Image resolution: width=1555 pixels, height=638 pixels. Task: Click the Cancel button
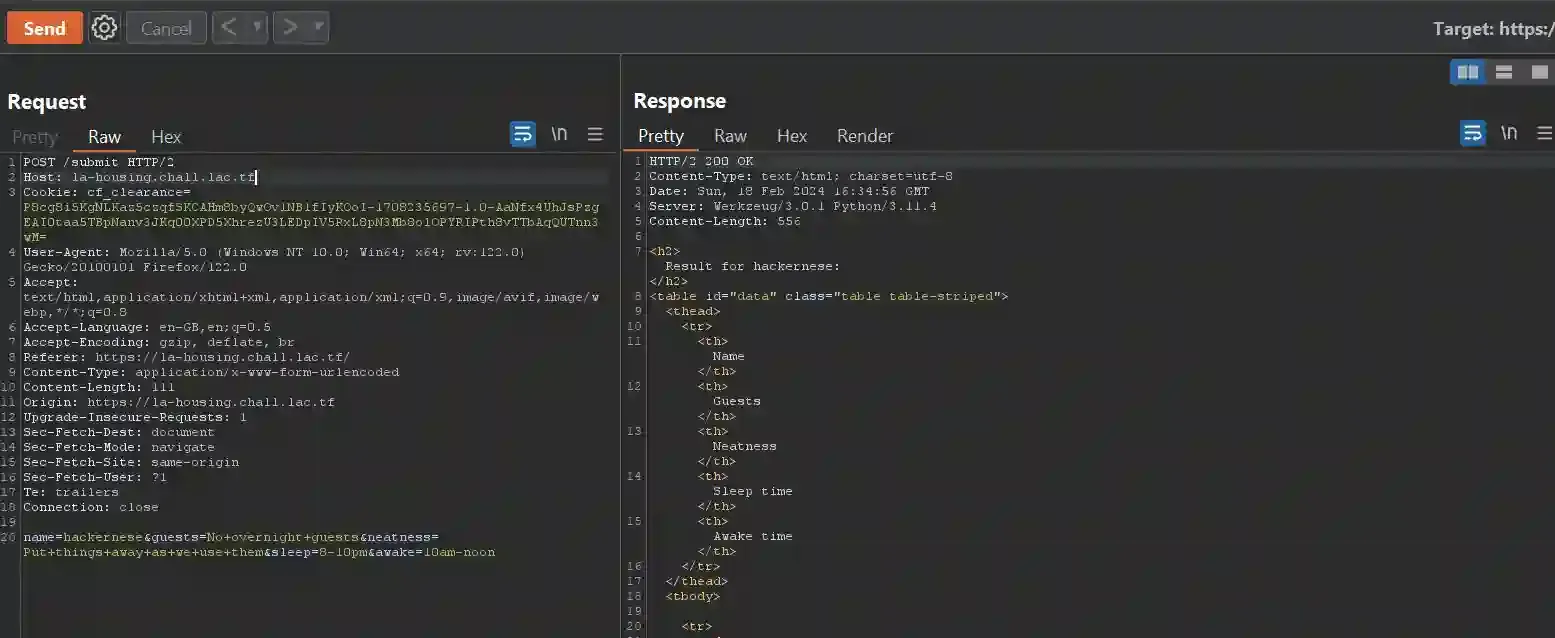pyautogui.click(x=165, y=28)
